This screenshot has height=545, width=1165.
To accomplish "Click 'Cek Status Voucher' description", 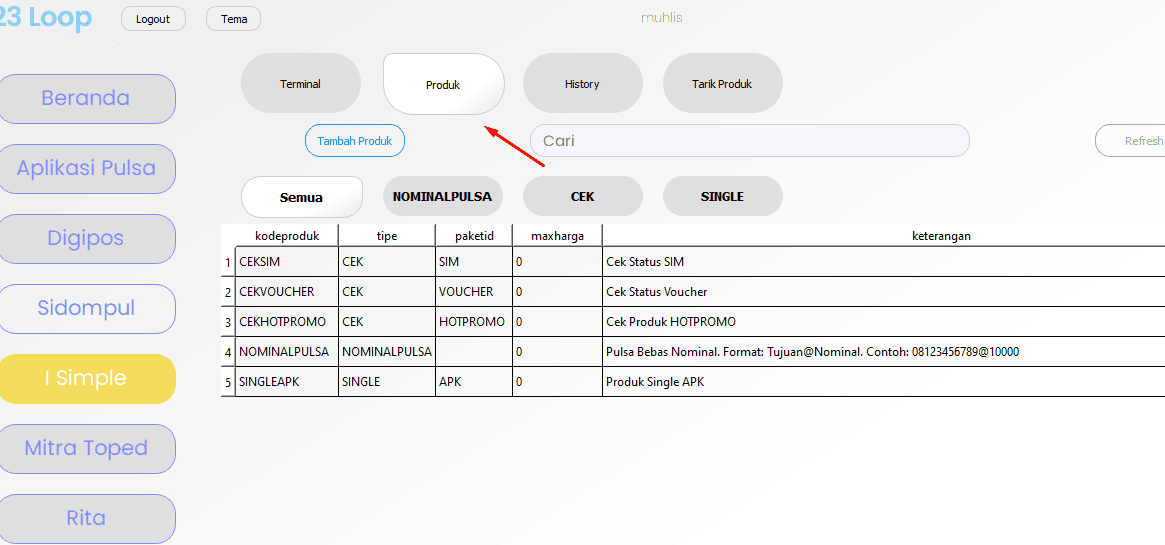I will [x=884, y=292].
